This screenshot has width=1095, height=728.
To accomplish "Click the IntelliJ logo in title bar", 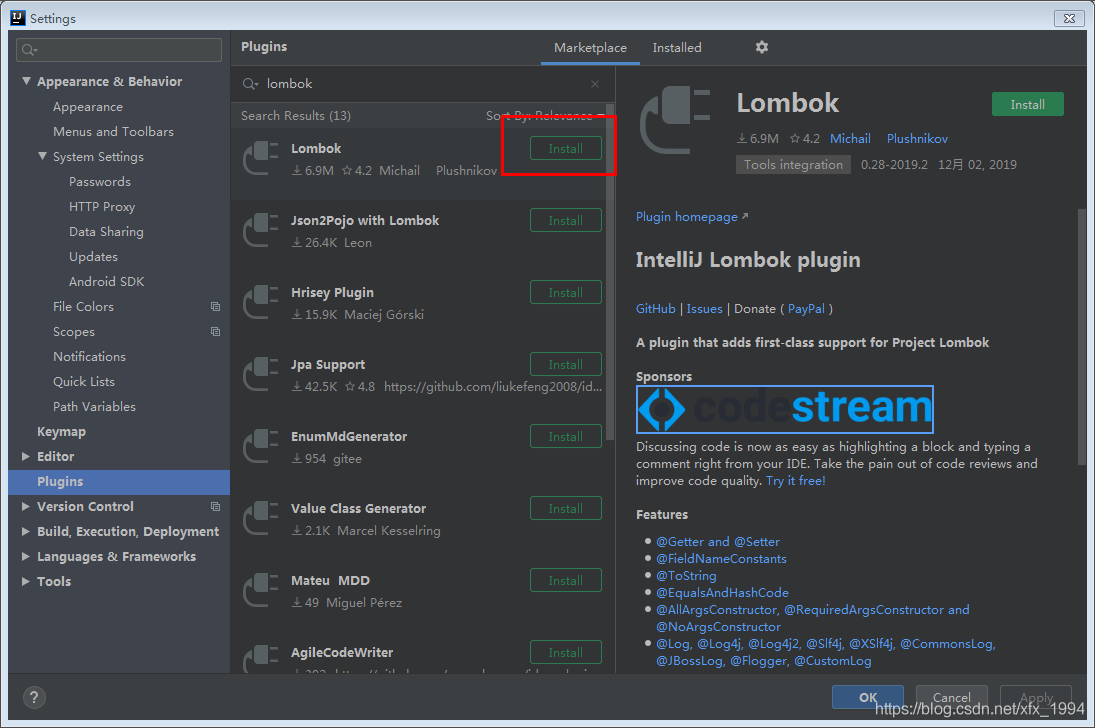I will point(17,17).
